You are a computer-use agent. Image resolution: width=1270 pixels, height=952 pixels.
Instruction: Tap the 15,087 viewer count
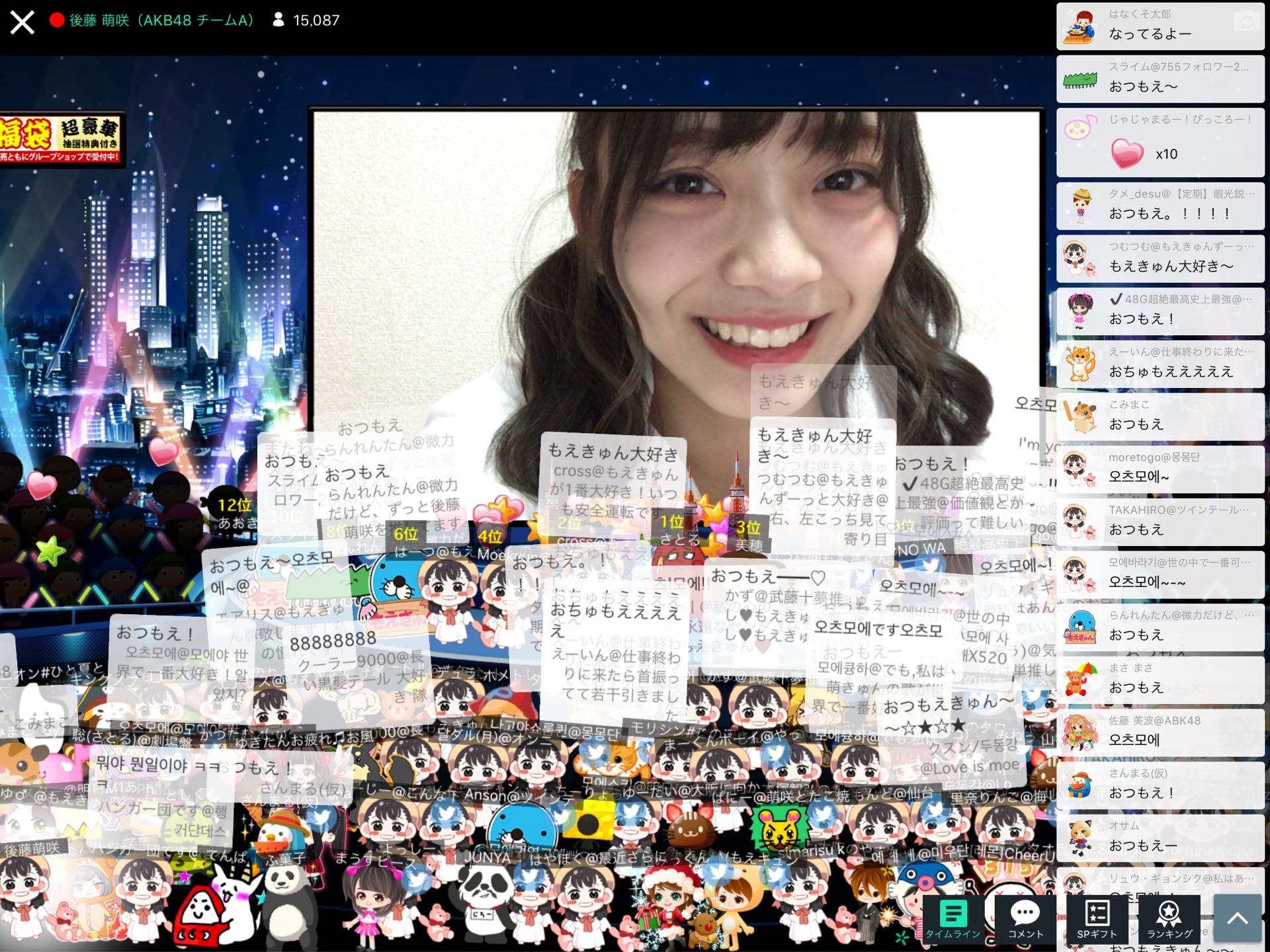pos(306,20)
